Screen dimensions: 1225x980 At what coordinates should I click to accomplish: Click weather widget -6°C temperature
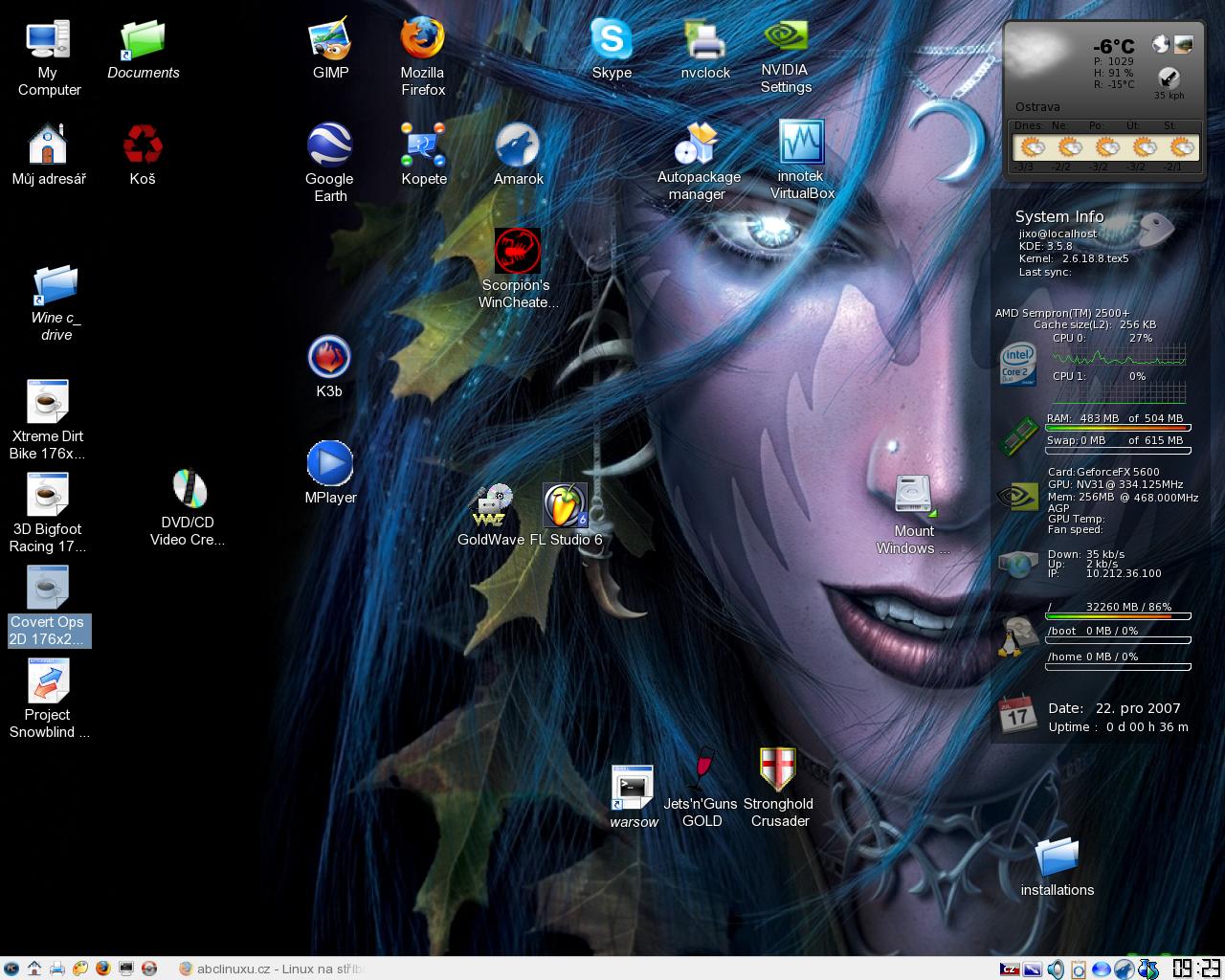coord(1113,46)
